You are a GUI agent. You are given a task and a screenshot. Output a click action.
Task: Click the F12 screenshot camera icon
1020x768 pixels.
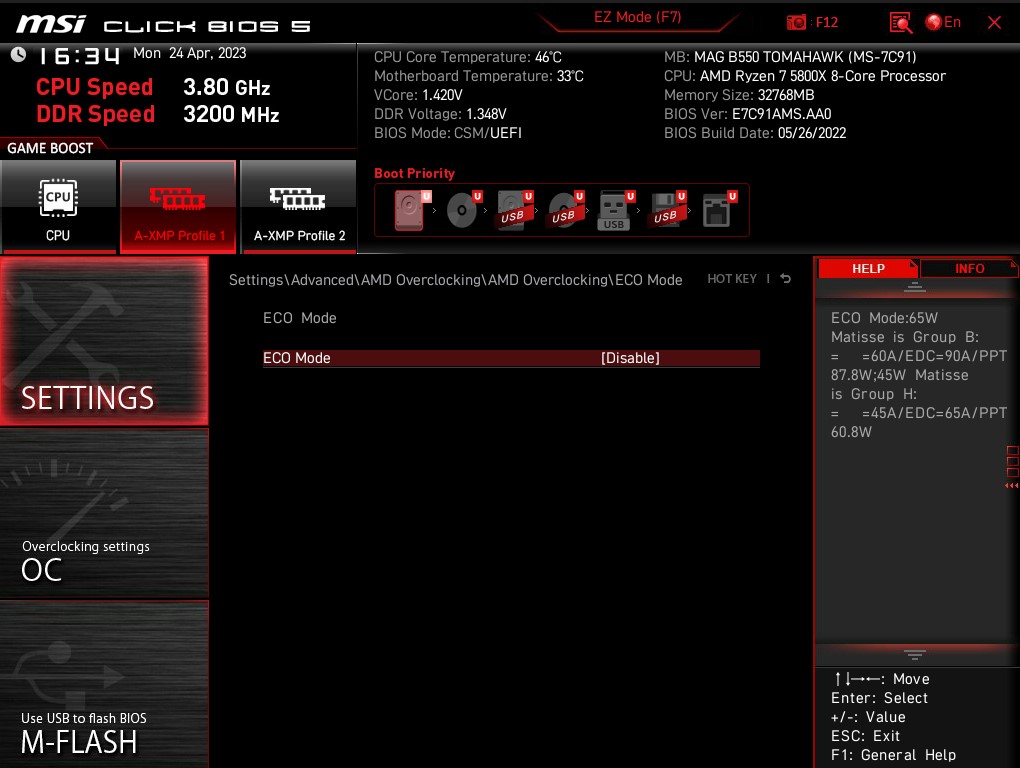tap(797, 21)
